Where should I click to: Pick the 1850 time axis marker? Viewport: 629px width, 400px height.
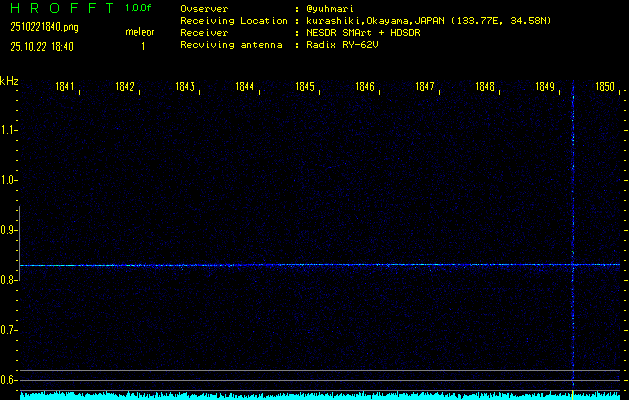point(604,88)
